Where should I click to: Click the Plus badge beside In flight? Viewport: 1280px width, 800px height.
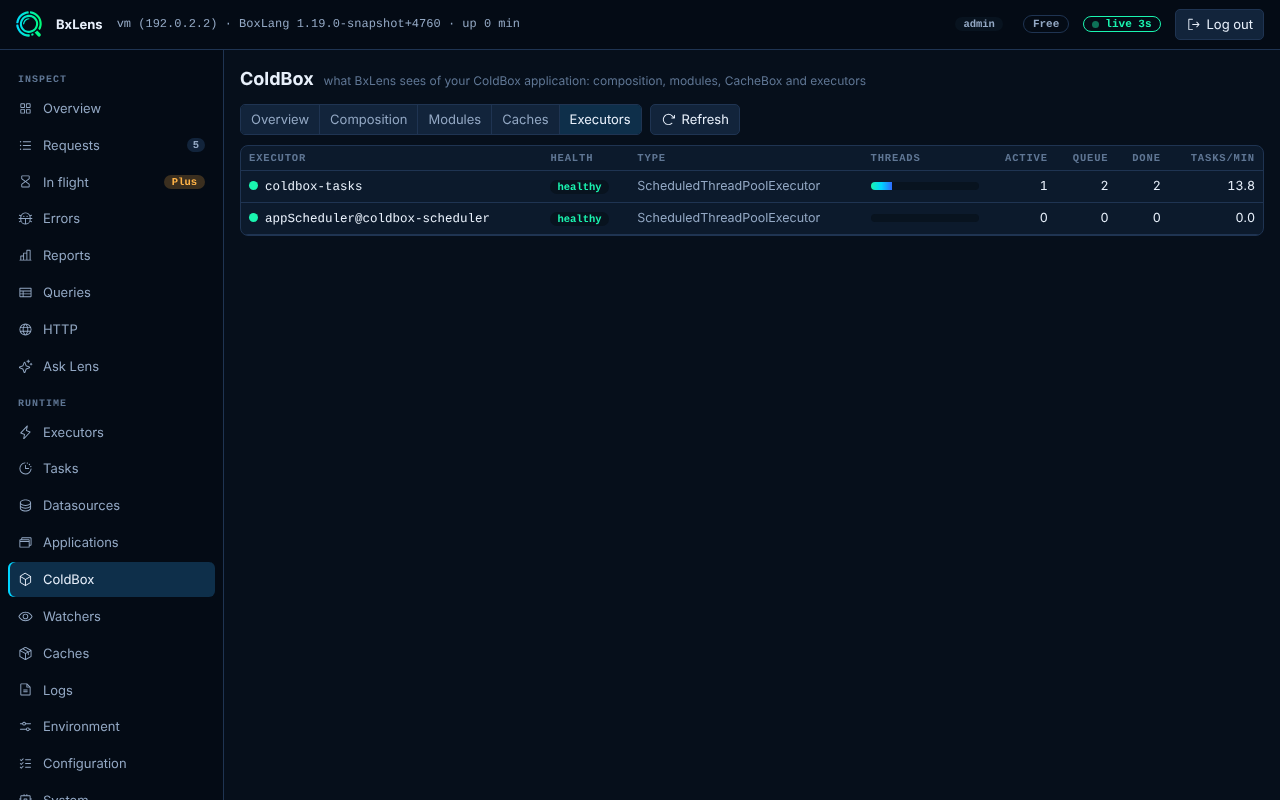[x=184, y=182]
